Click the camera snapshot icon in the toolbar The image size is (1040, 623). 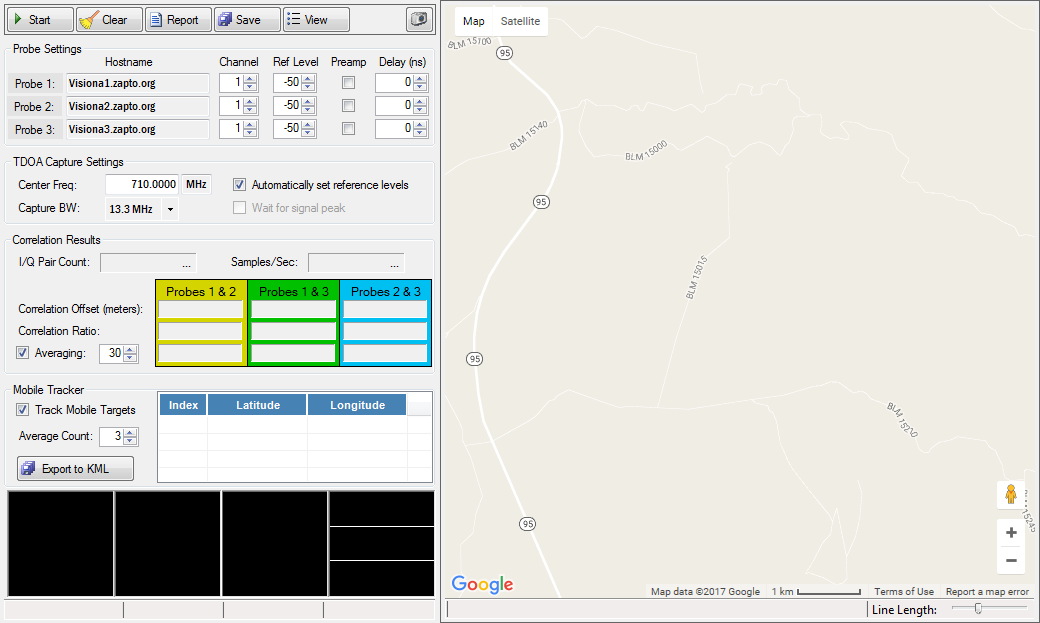(419, 20)
